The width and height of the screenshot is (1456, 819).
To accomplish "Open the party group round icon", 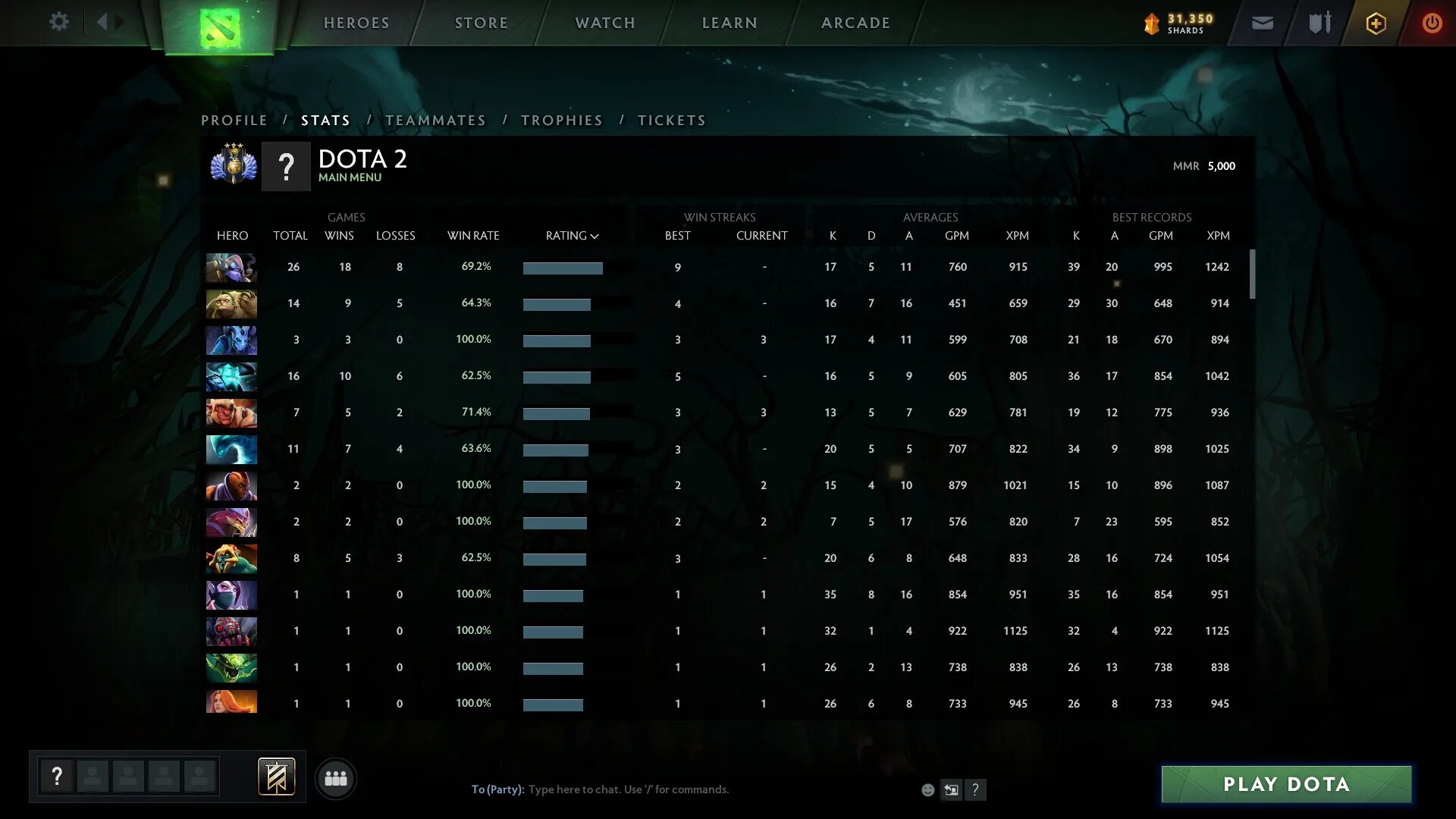I will (x=335, y=779).
